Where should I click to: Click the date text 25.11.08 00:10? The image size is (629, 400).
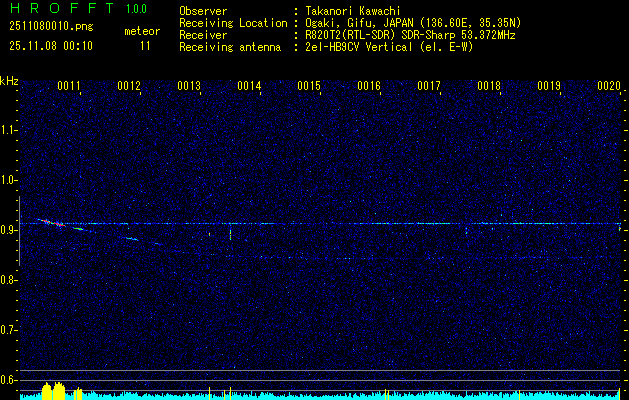tap(51, 46)
